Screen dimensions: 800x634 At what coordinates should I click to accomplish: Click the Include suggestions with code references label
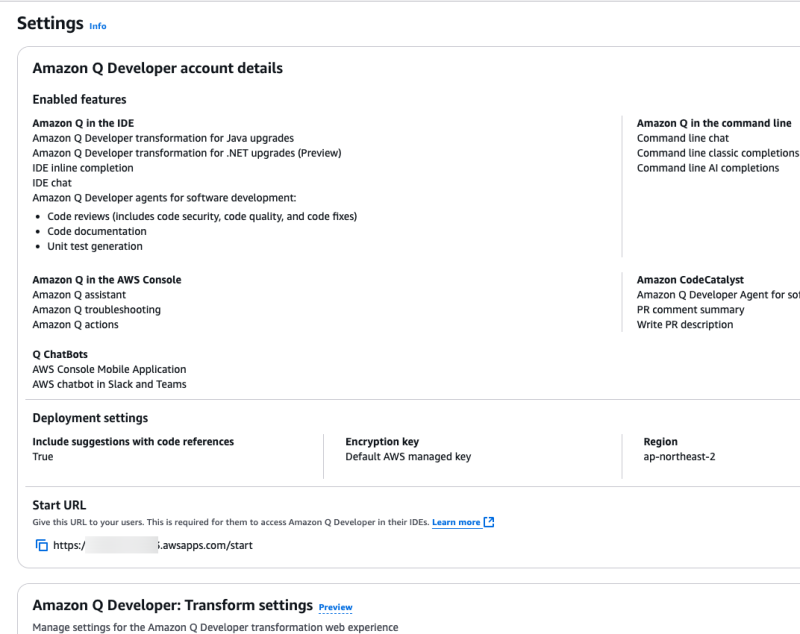pyautogui.click(x=133, y=441)
